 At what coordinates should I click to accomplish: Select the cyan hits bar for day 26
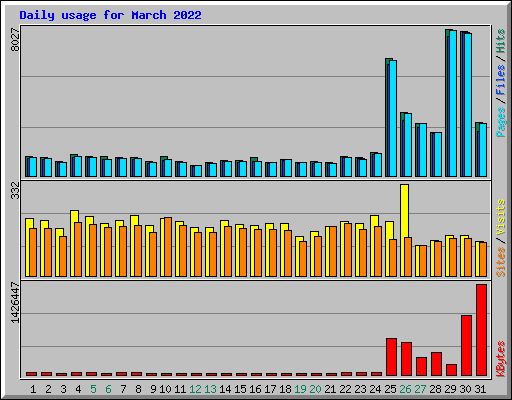click(x=408, y=145)
